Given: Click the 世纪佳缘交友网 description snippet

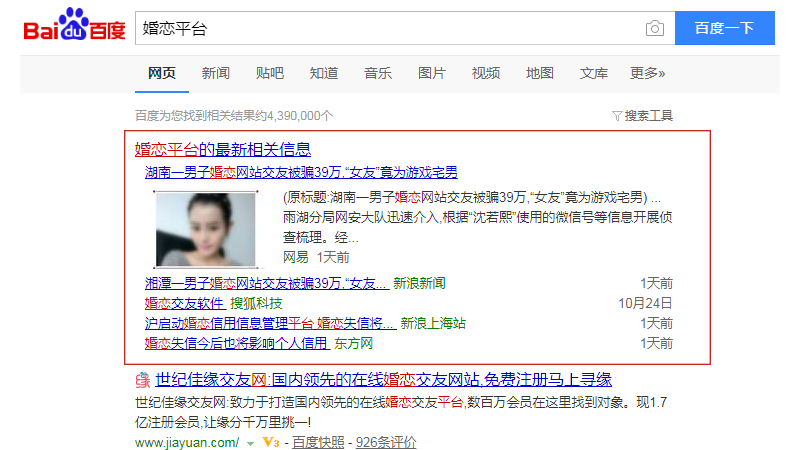Looking at the screenshot, I should (401, 412).
